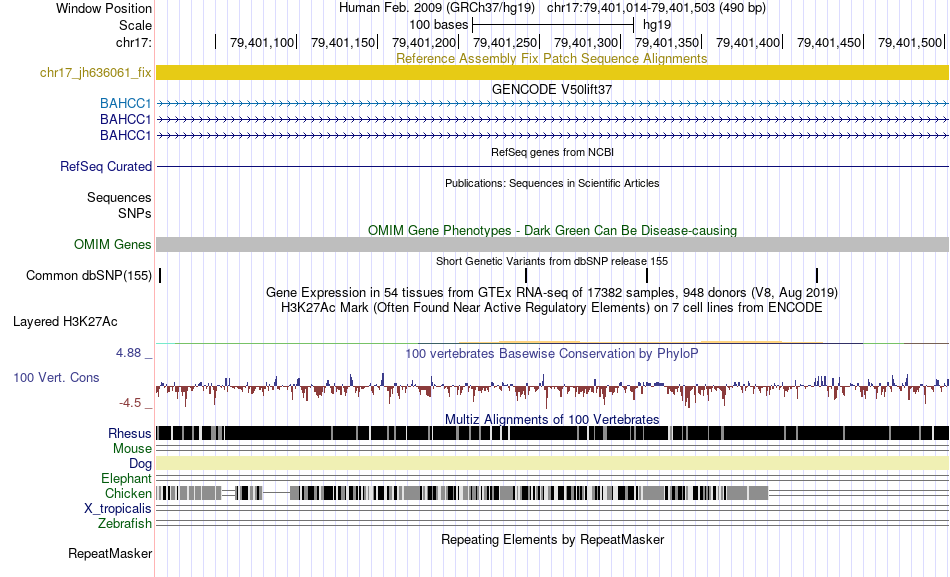Open Short Genetic Variants from dbSNP release 155 title

click(552, 261)
